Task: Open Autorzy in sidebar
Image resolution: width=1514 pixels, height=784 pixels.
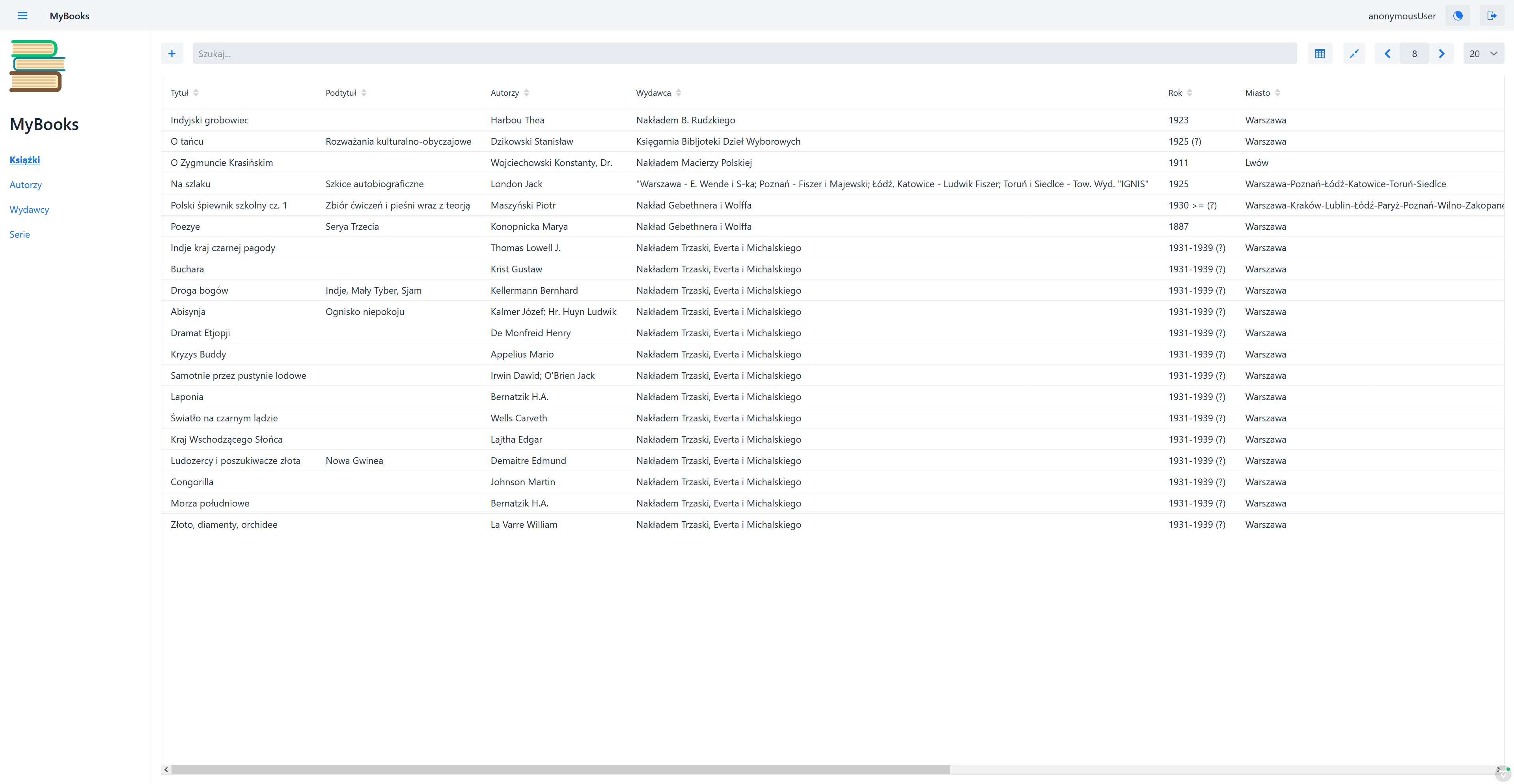Action: tap(25, 184)
